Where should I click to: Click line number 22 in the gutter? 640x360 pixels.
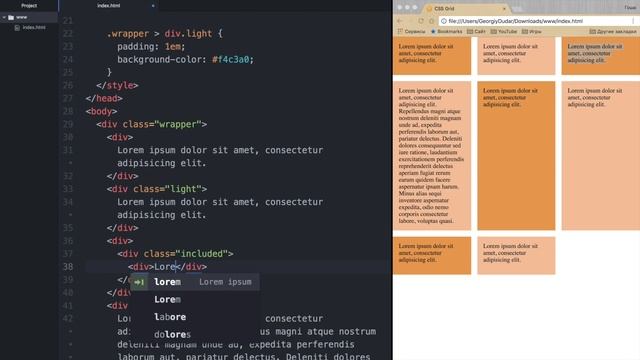tap(68, 33)
